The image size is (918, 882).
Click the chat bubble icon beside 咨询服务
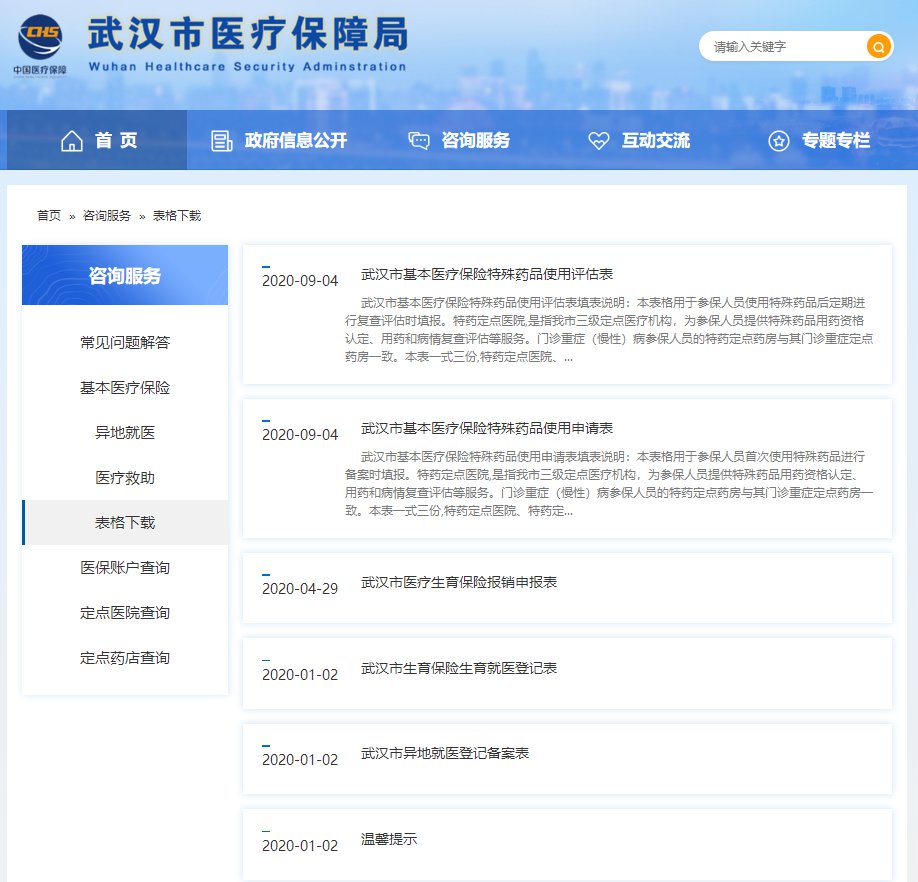419,141
